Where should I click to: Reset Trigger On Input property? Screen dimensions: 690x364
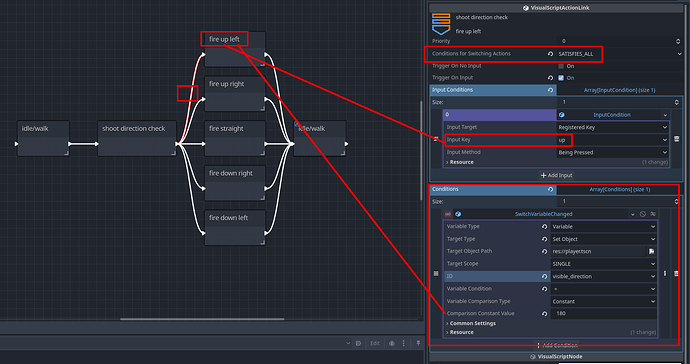(550, 78)
